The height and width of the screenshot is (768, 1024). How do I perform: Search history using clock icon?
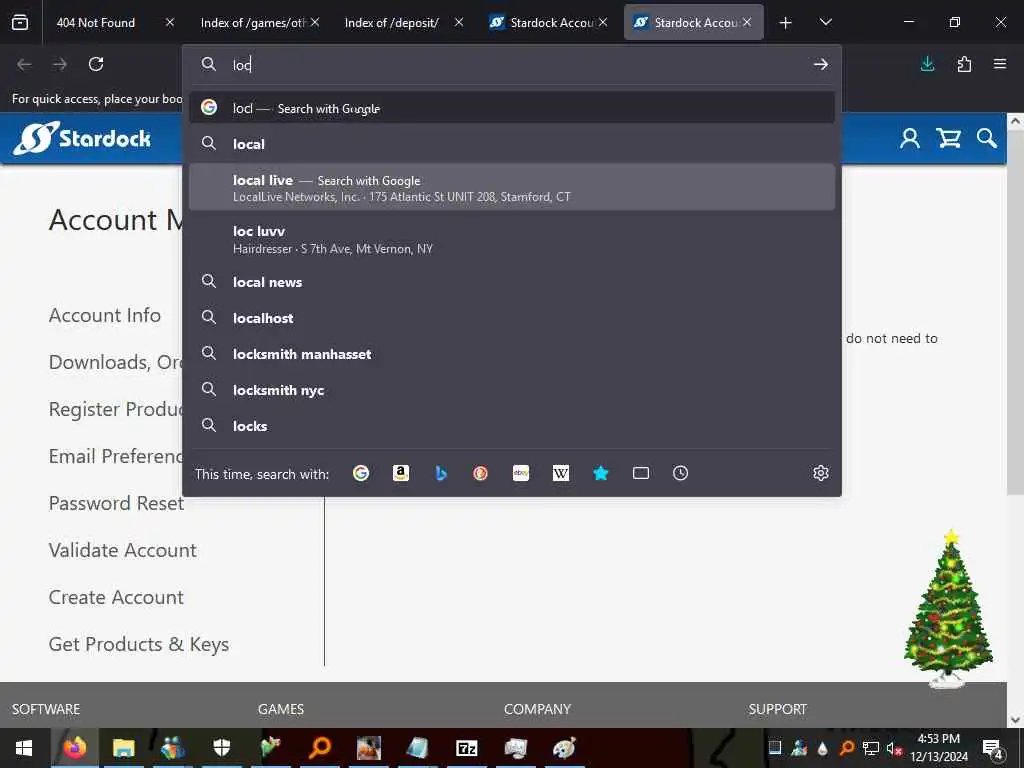pos(680,473)
